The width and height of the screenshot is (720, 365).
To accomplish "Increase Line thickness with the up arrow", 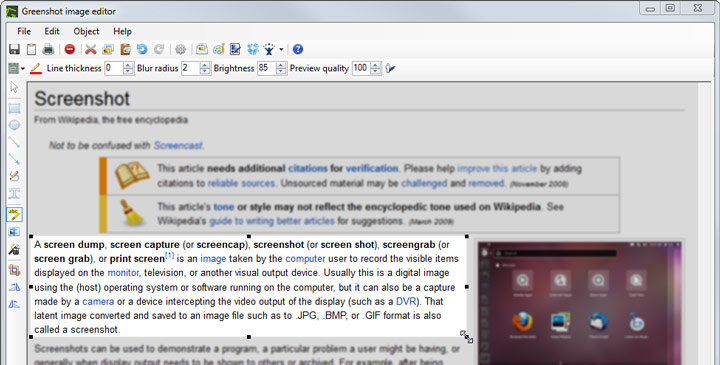I will [x=128, y=65].
